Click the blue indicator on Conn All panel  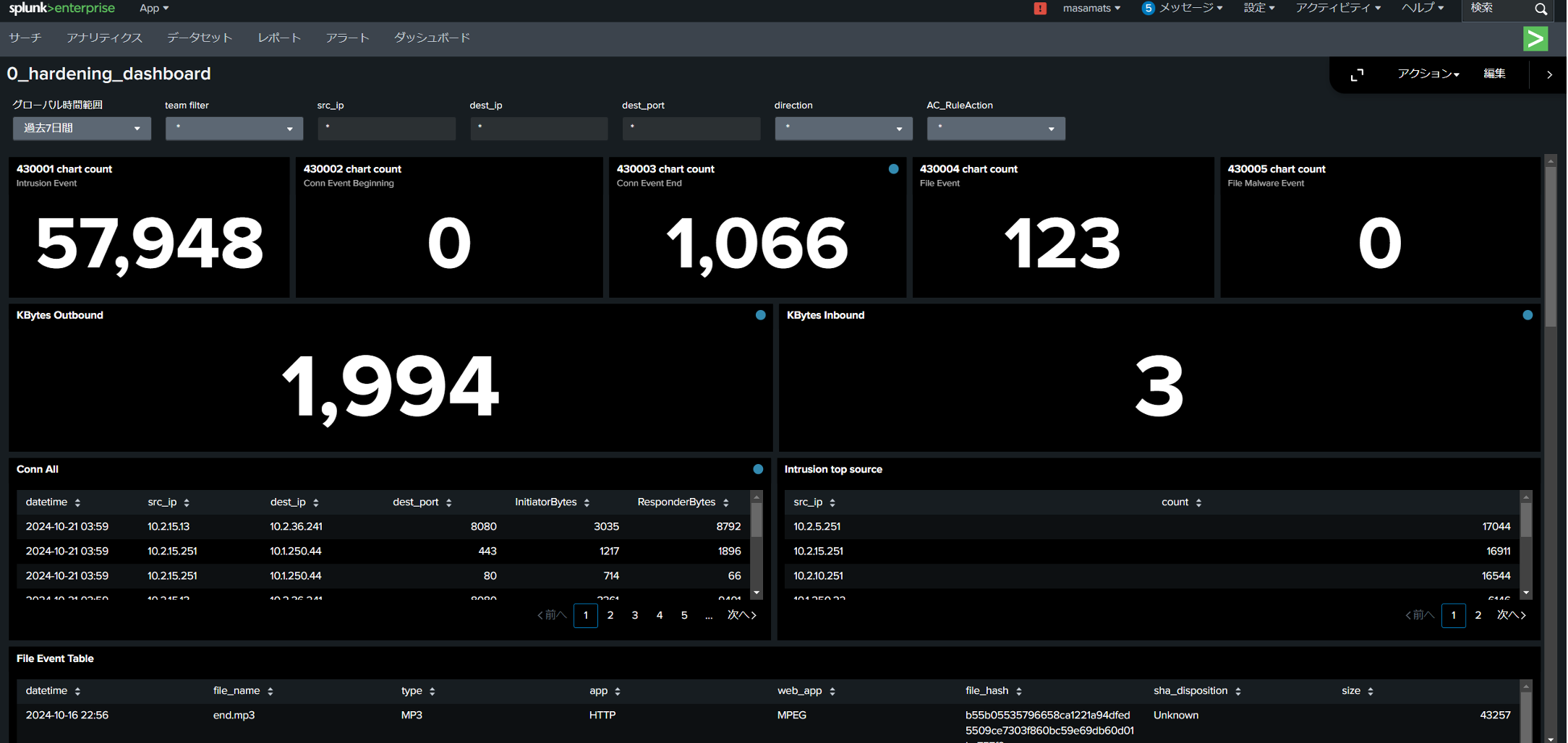pyautogui.click(x=757, y=469)
